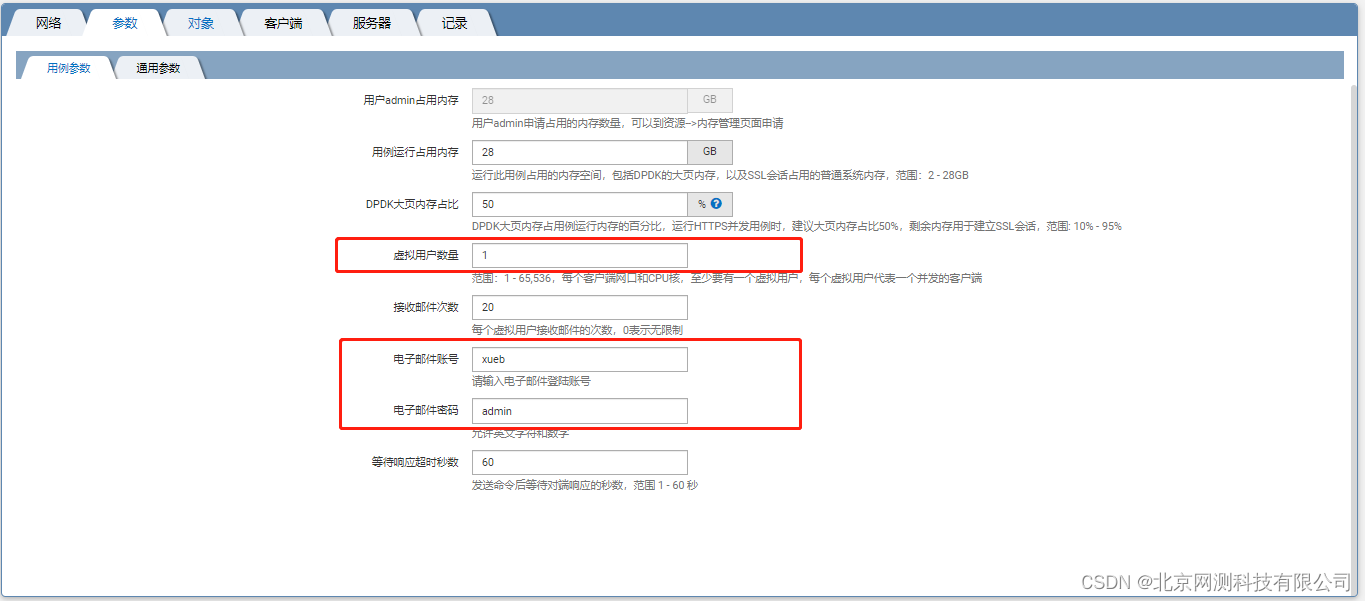Click the disabled 用户admin占用内存 field
This screenshot has height=601, width=1365.
tap(579, 100)
